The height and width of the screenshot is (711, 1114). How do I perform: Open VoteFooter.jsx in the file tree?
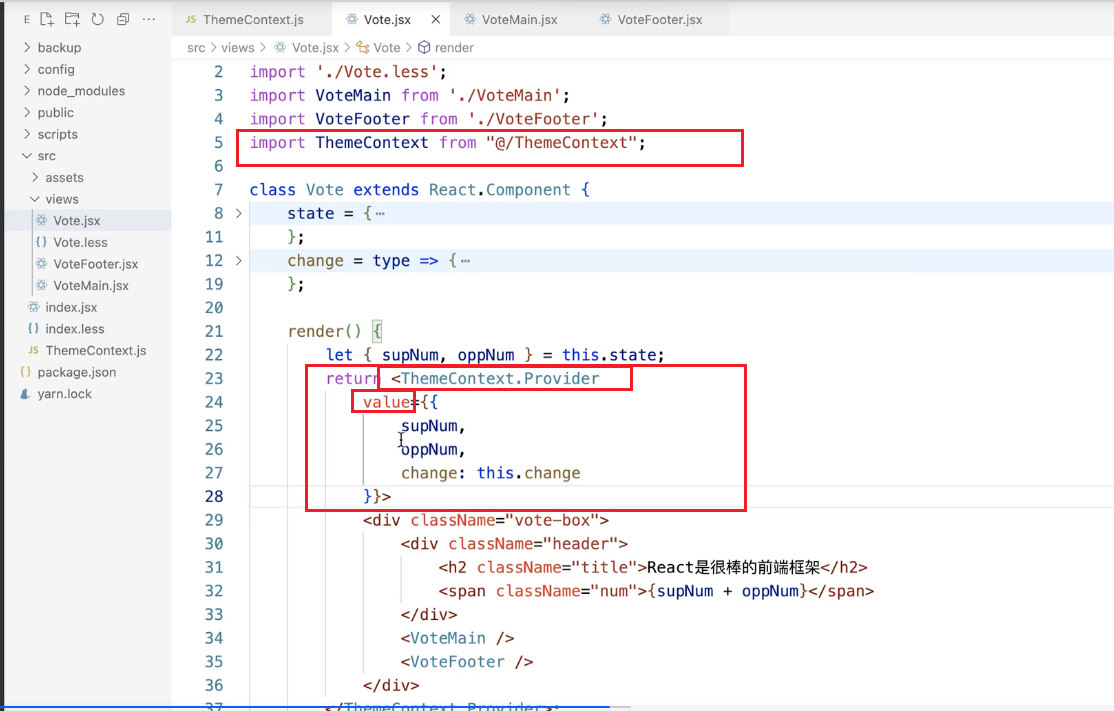pos(95,264)
